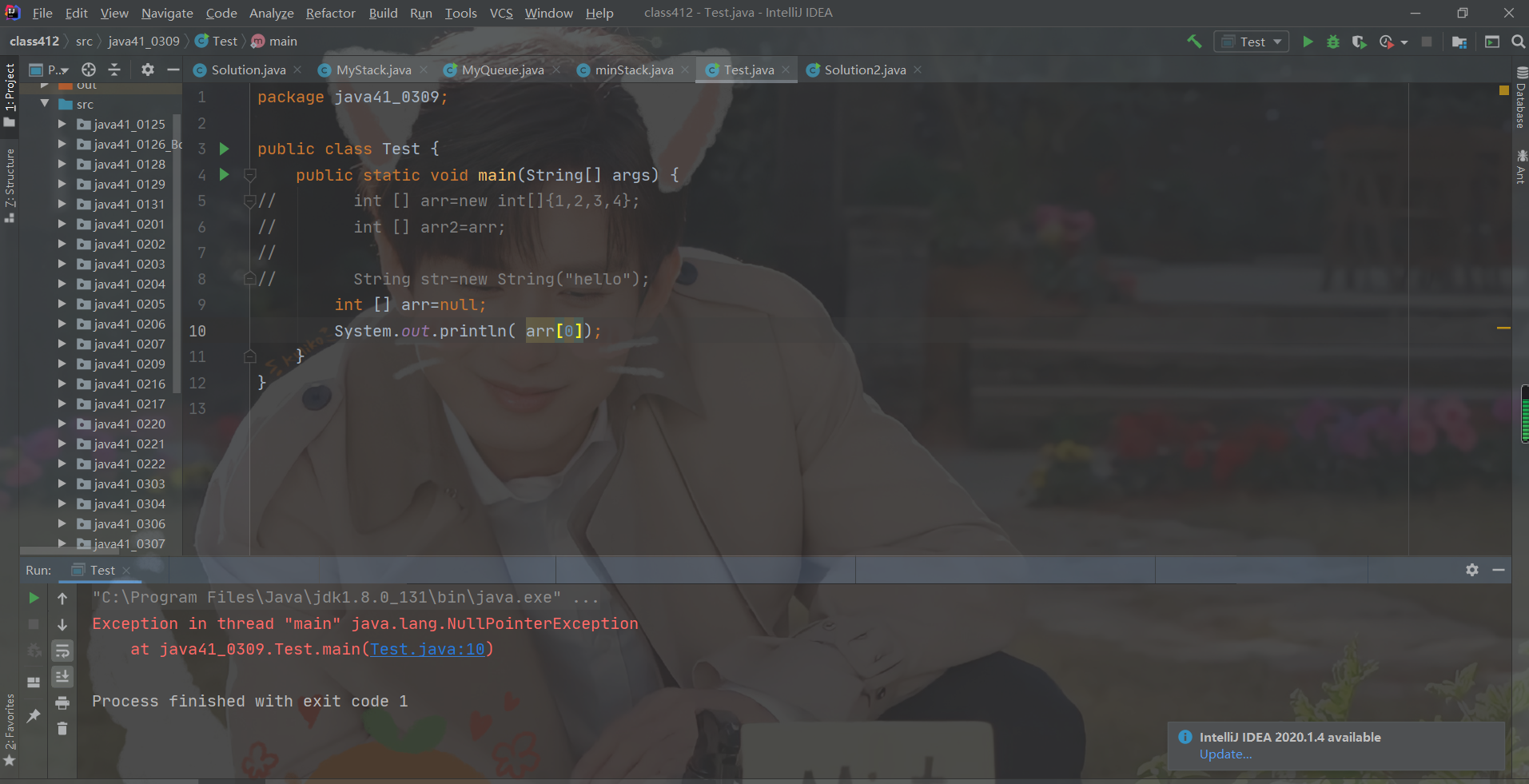
Task: Expand the profiler options dropdown arrow
Action: click(x=1404, y=42)
